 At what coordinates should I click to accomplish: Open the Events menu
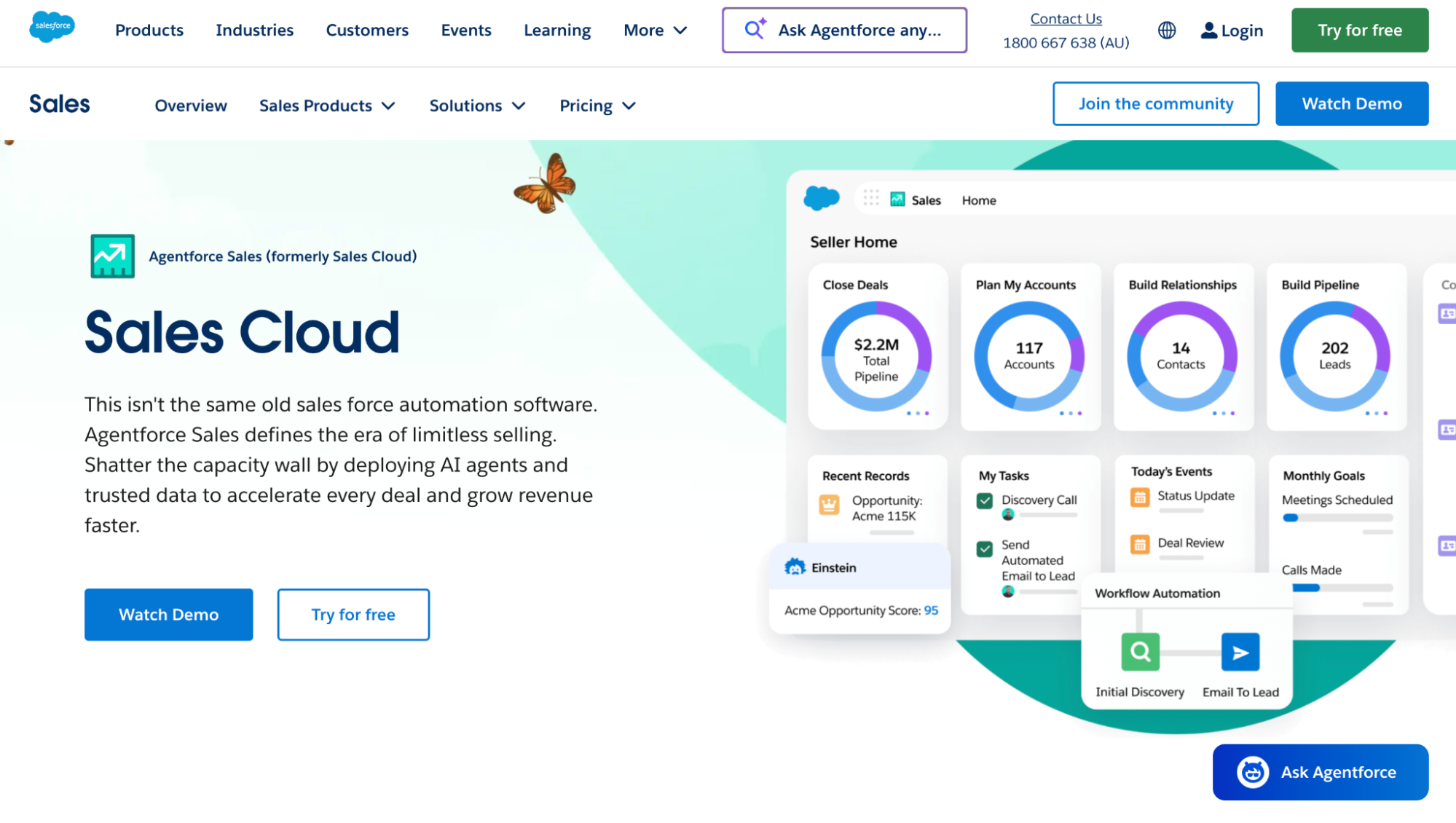click(x=466, y=30)
